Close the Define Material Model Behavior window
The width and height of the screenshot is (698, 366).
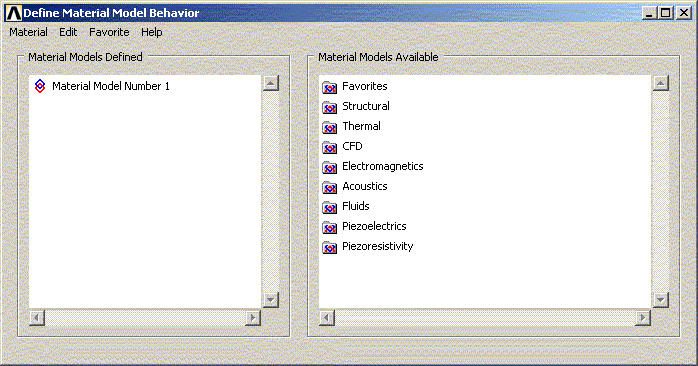pos(684,13)
